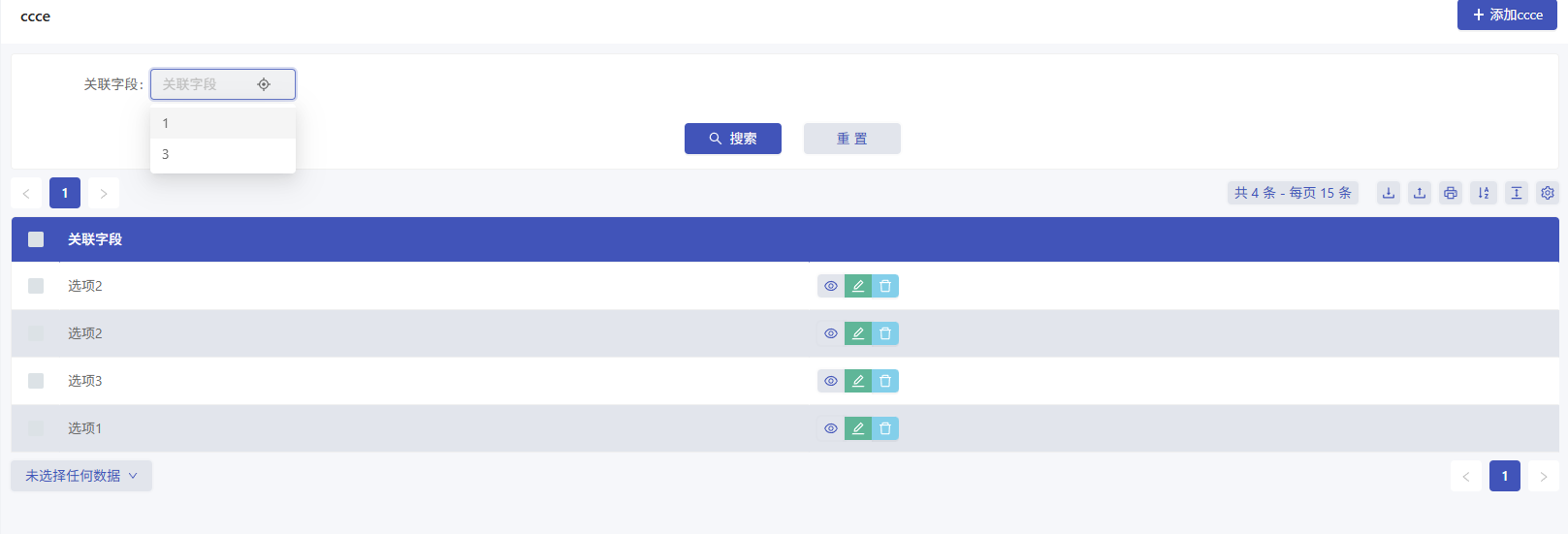Check the box for the 选项1 row
The width and height of the screenshot is (1568, 534).
click(36, 428)
